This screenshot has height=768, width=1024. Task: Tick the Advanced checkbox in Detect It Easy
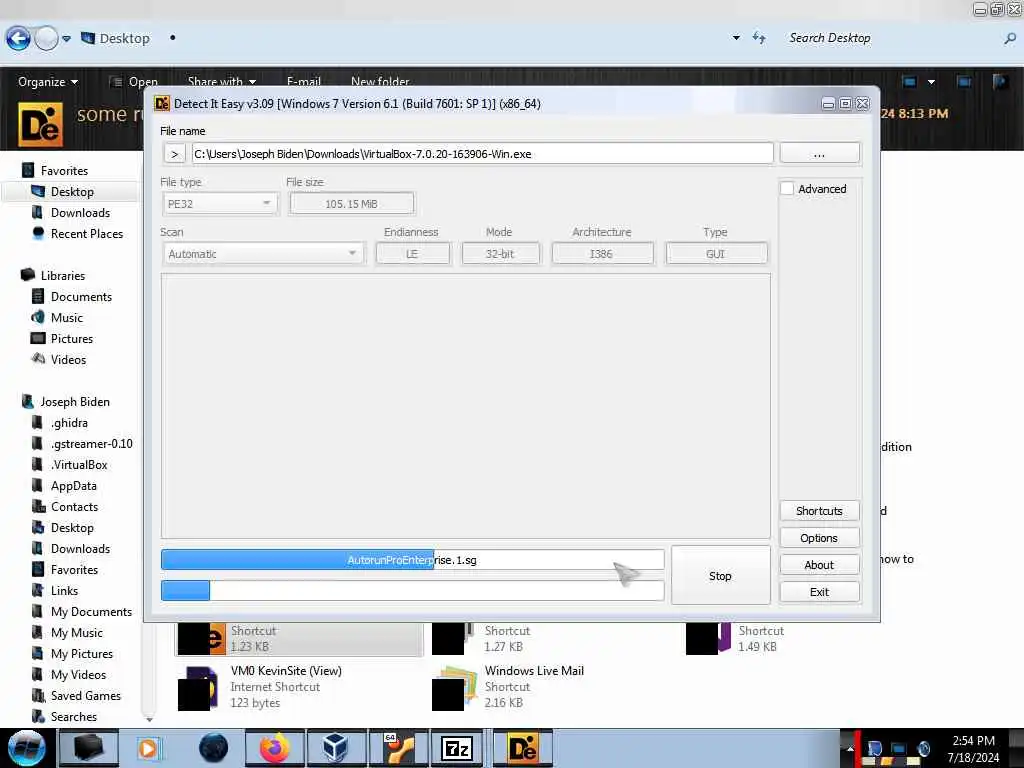787,189
